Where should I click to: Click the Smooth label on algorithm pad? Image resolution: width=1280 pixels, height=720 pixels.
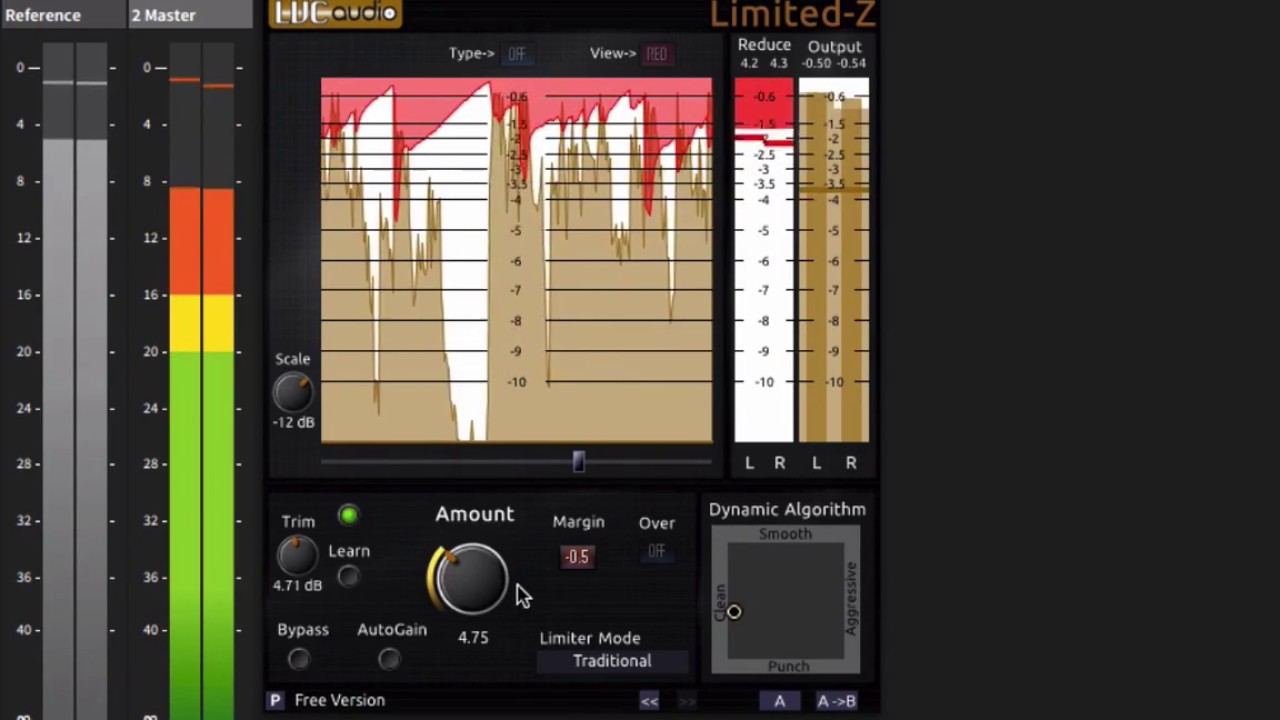[785, 534]
